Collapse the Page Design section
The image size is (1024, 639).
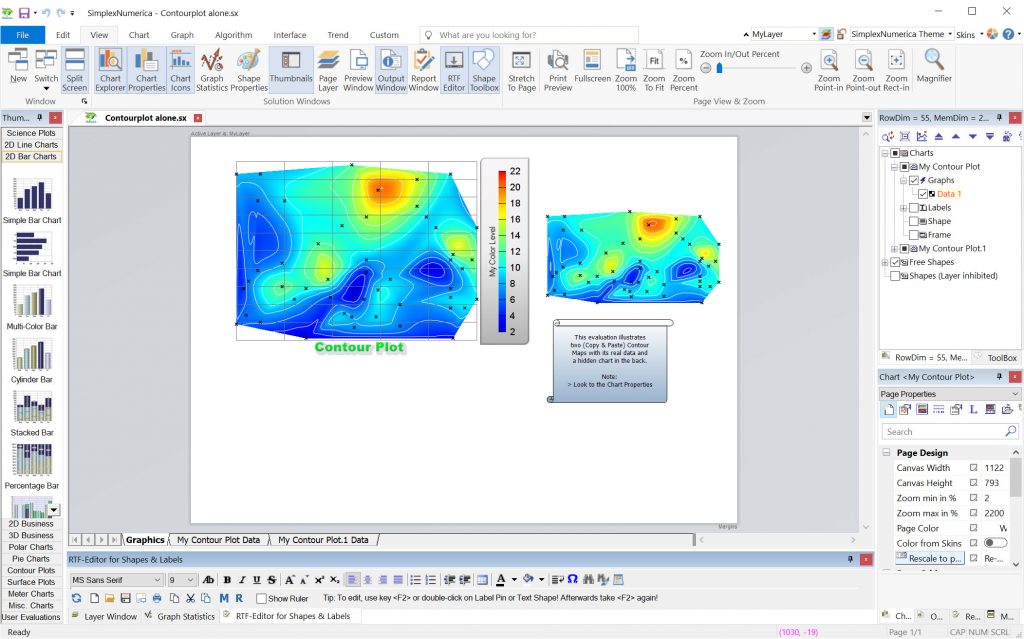(886, 452)
